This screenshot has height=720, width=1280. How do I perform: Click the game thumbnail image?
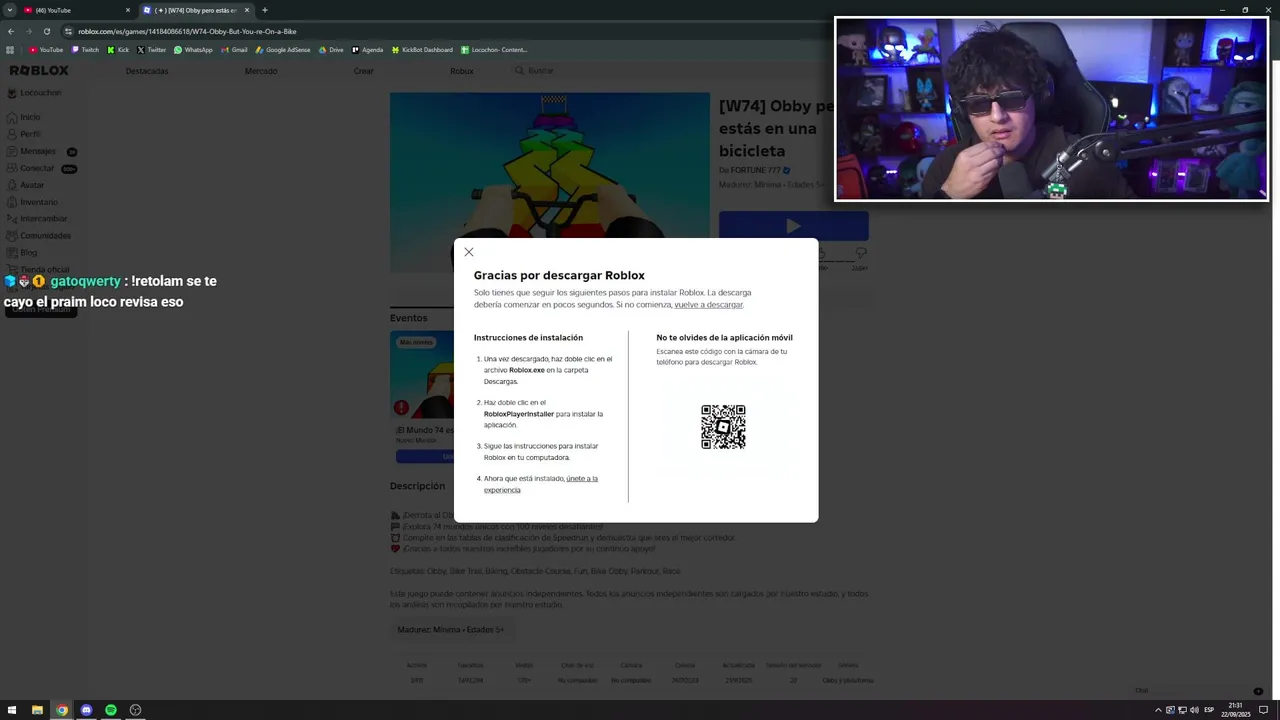point(549,165)
